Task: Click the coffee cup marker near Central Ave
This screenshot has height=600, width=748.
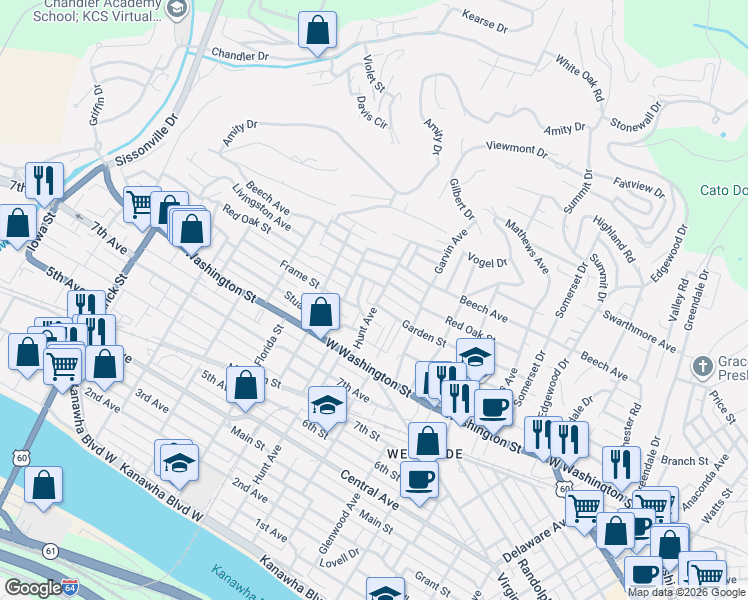Action: pos(419,481)
